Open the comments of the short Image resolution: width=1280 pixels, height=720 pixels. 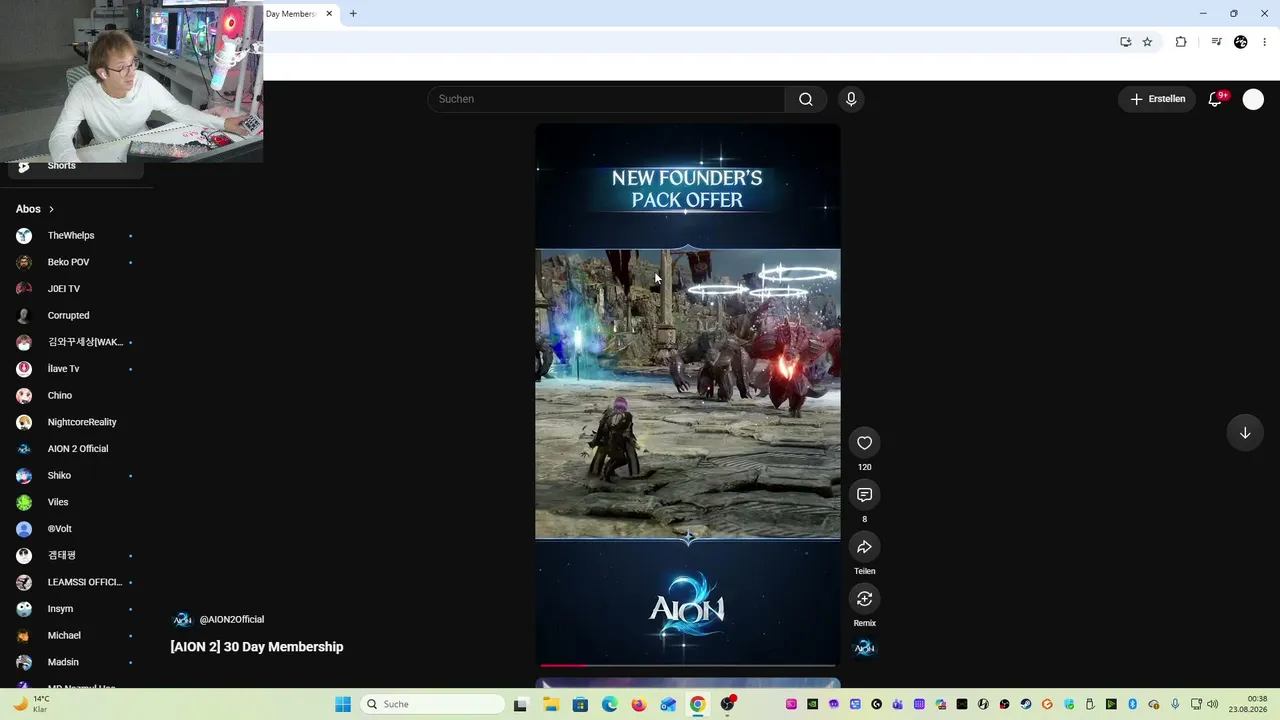(864, 495)
